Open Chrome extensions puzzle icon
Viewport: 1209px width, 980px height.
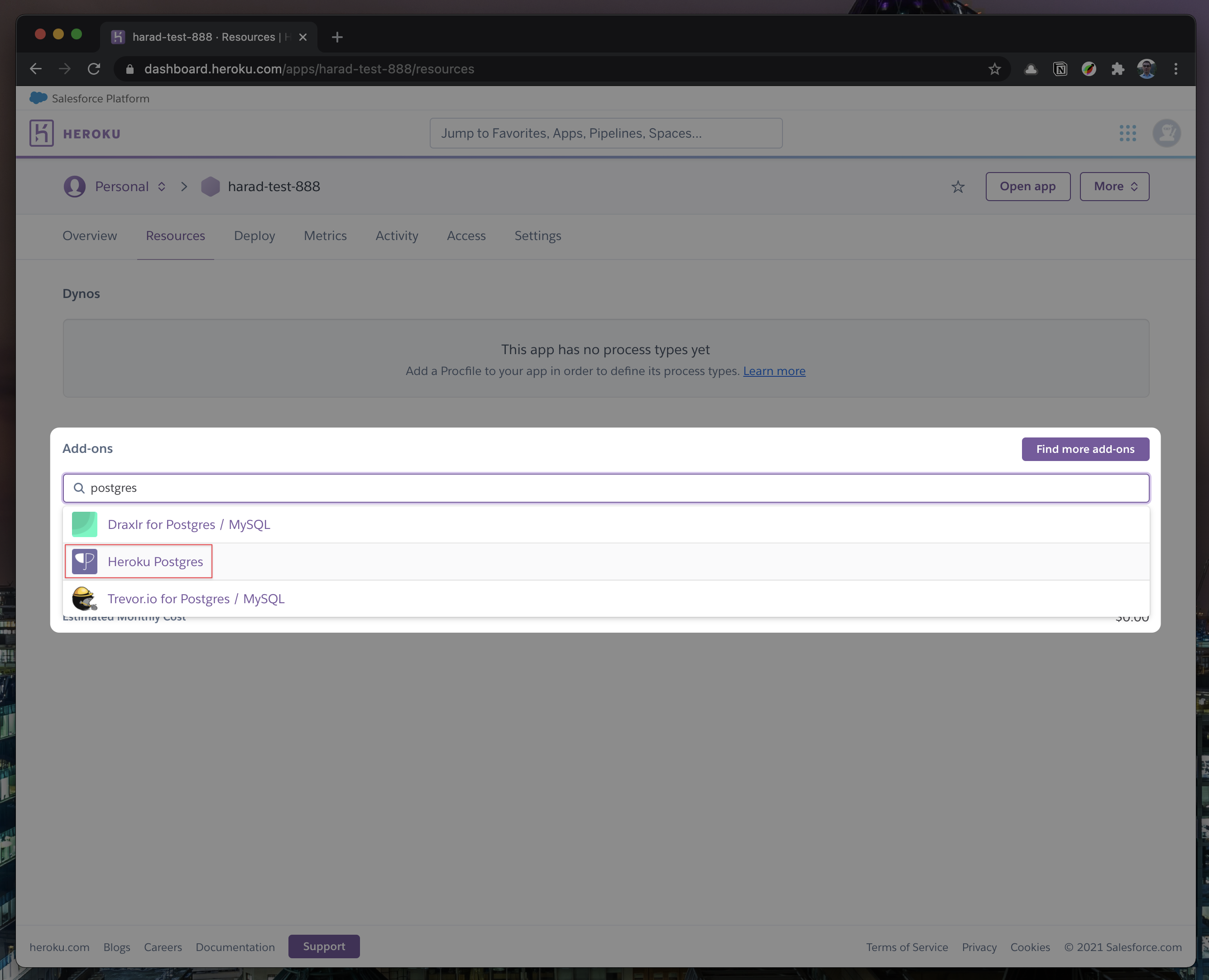pos(1117,69)
